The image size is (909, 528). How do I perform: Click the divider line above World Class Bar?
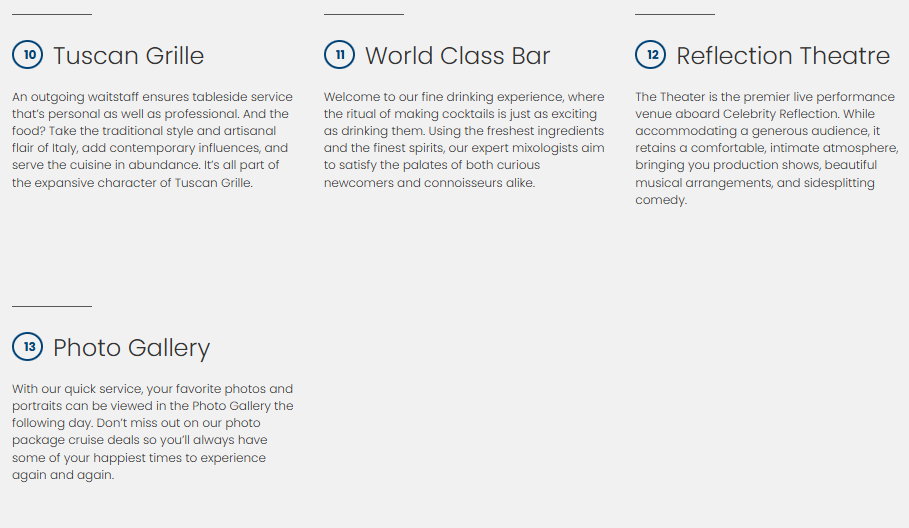pyautogui.click(x=363, y=14)
